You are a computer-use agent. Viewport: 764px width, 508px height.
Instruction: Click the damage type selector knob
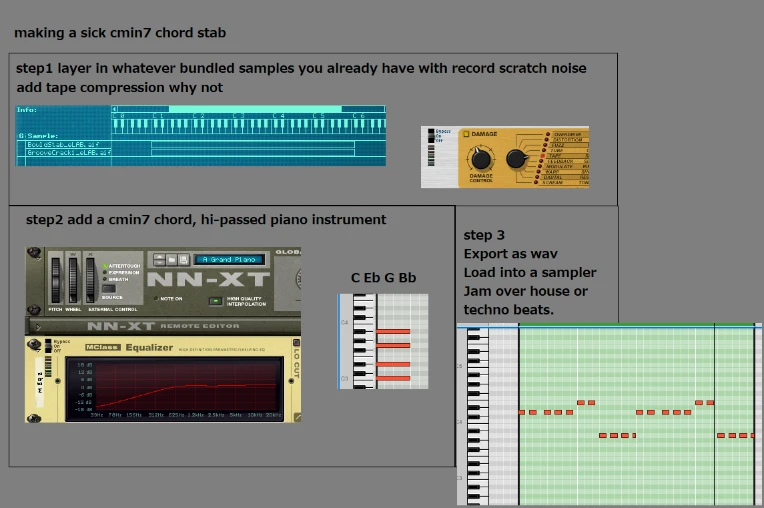516,158
